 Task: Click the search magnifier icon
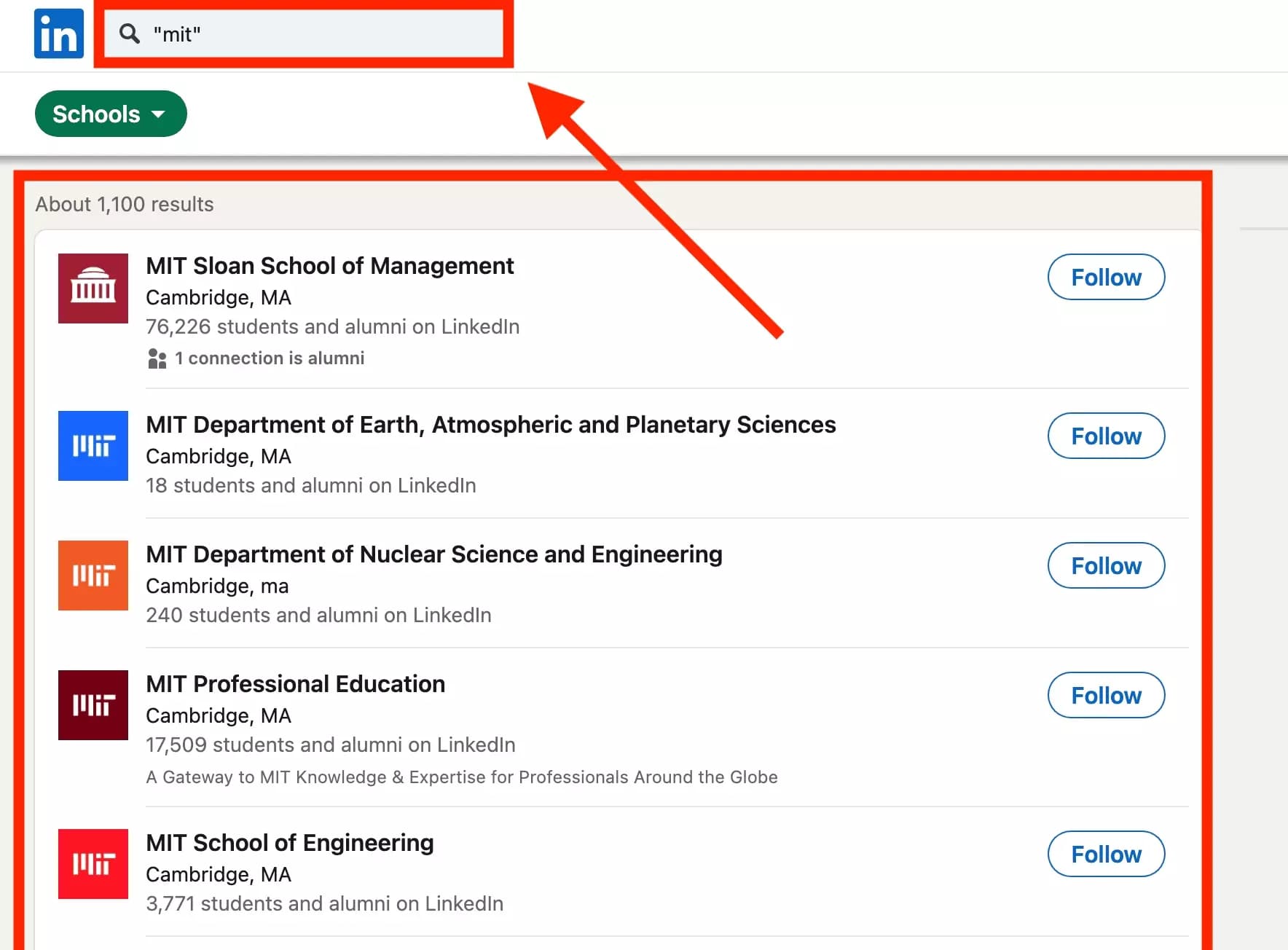pos(130,34)
